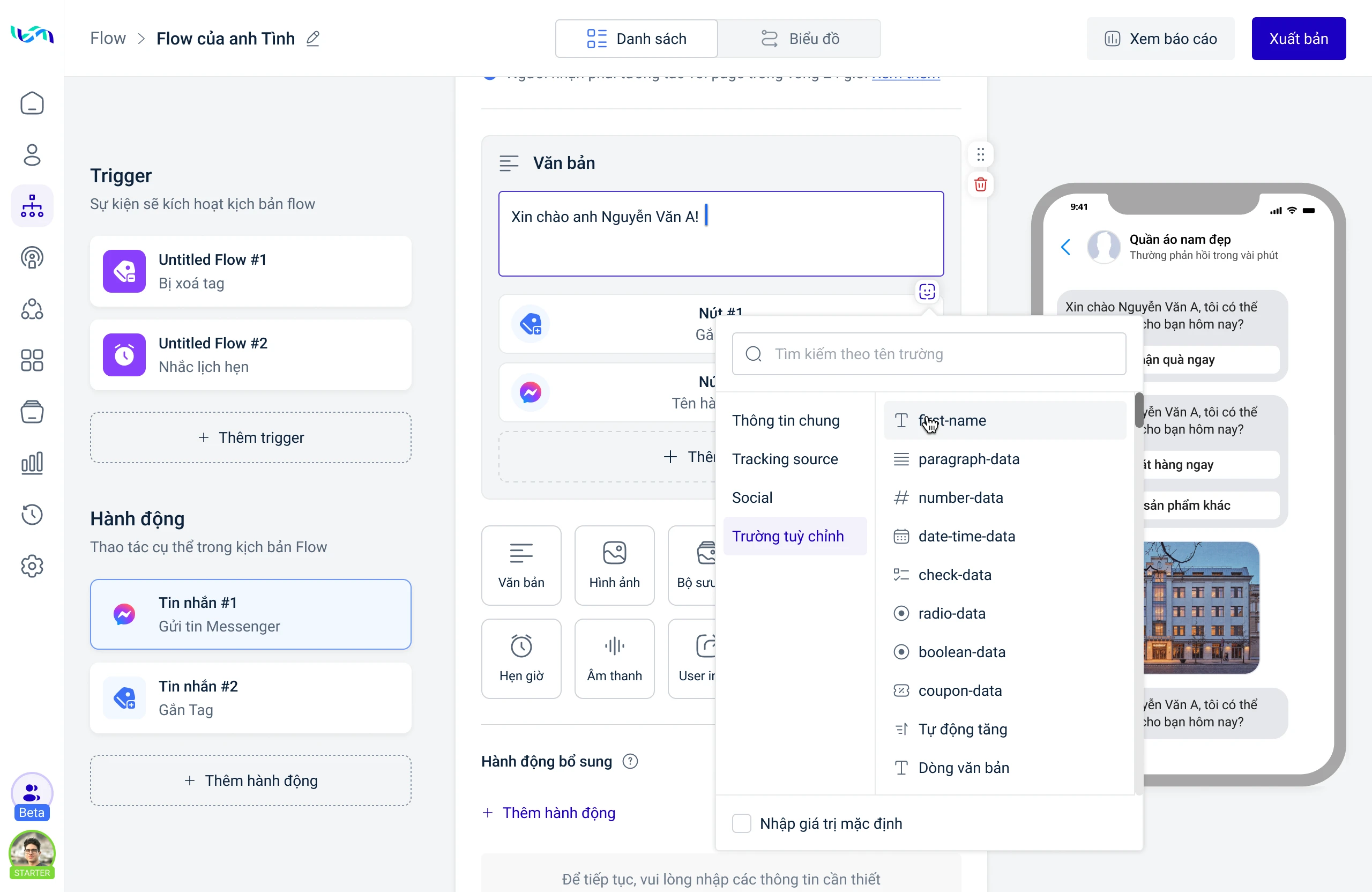1372x892 pixels.
Task: Switch to Danh sách view tab
Action: click(x=636, y=39)
